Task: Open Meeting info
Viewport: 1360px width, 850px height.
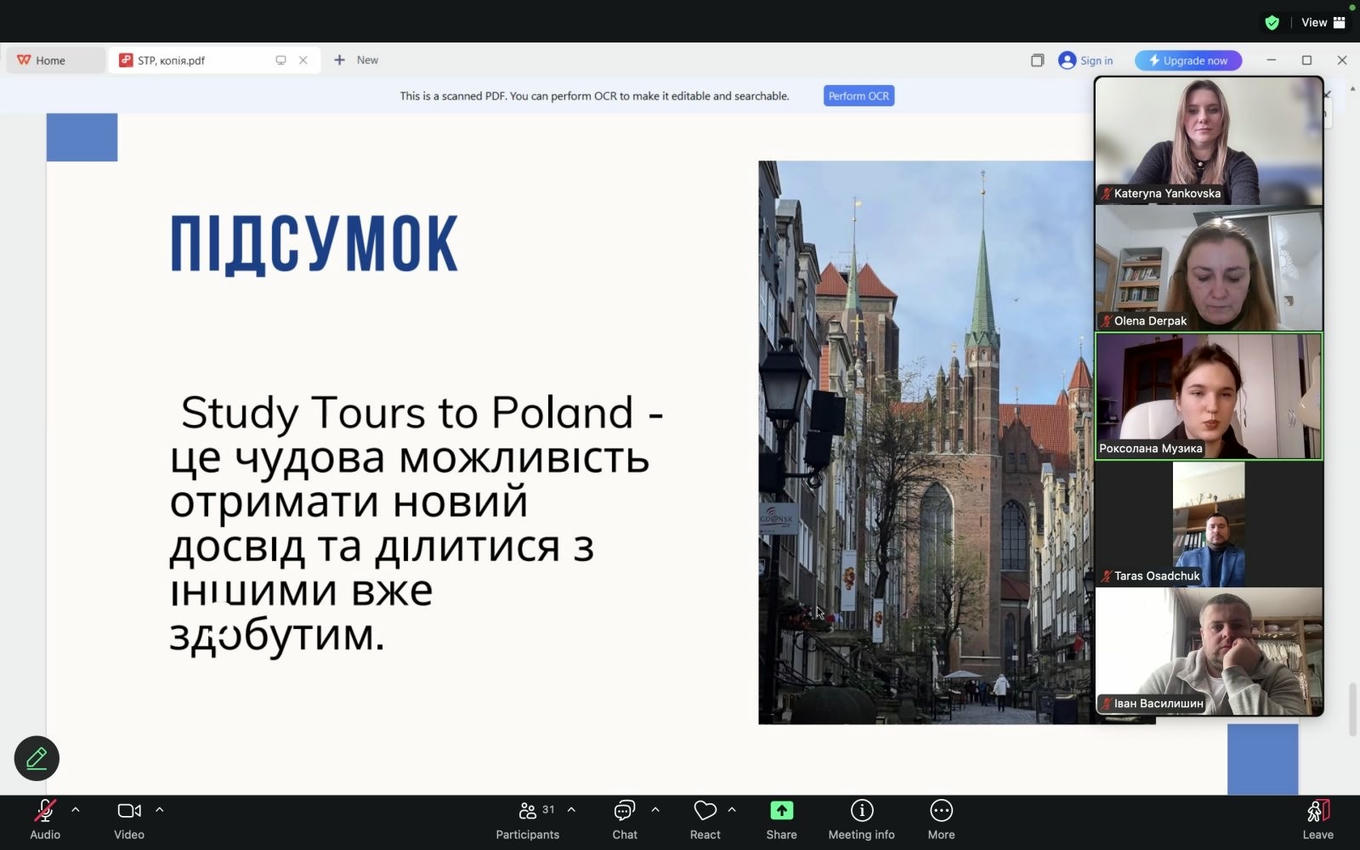Action: tap(861, 811)
